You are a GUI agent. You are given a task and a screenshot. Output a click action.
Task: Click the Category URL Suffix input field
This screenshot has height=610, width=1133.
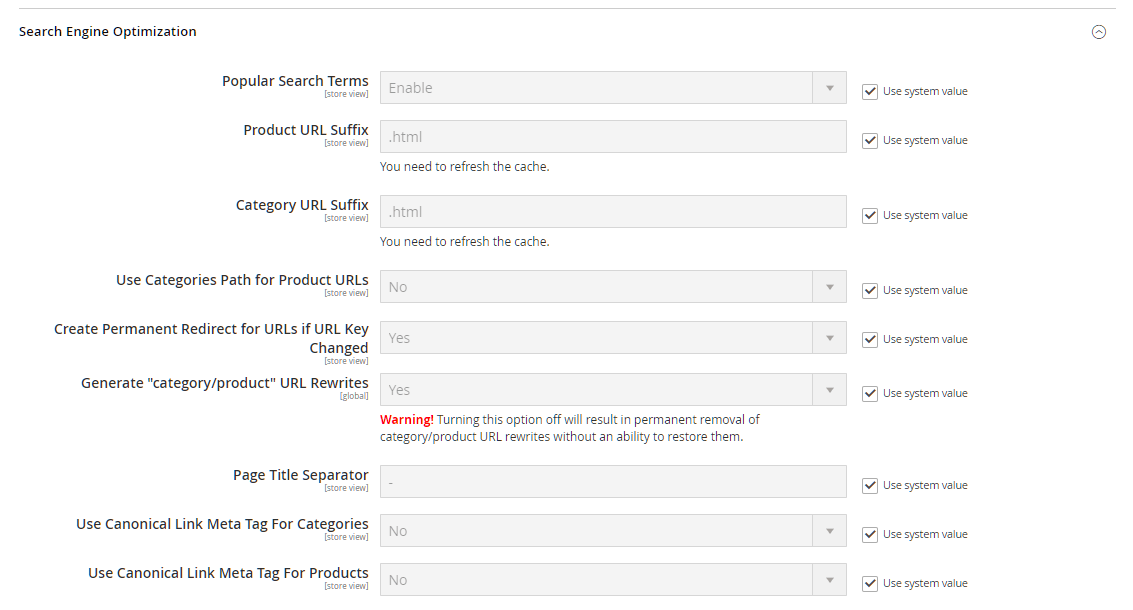612,212
